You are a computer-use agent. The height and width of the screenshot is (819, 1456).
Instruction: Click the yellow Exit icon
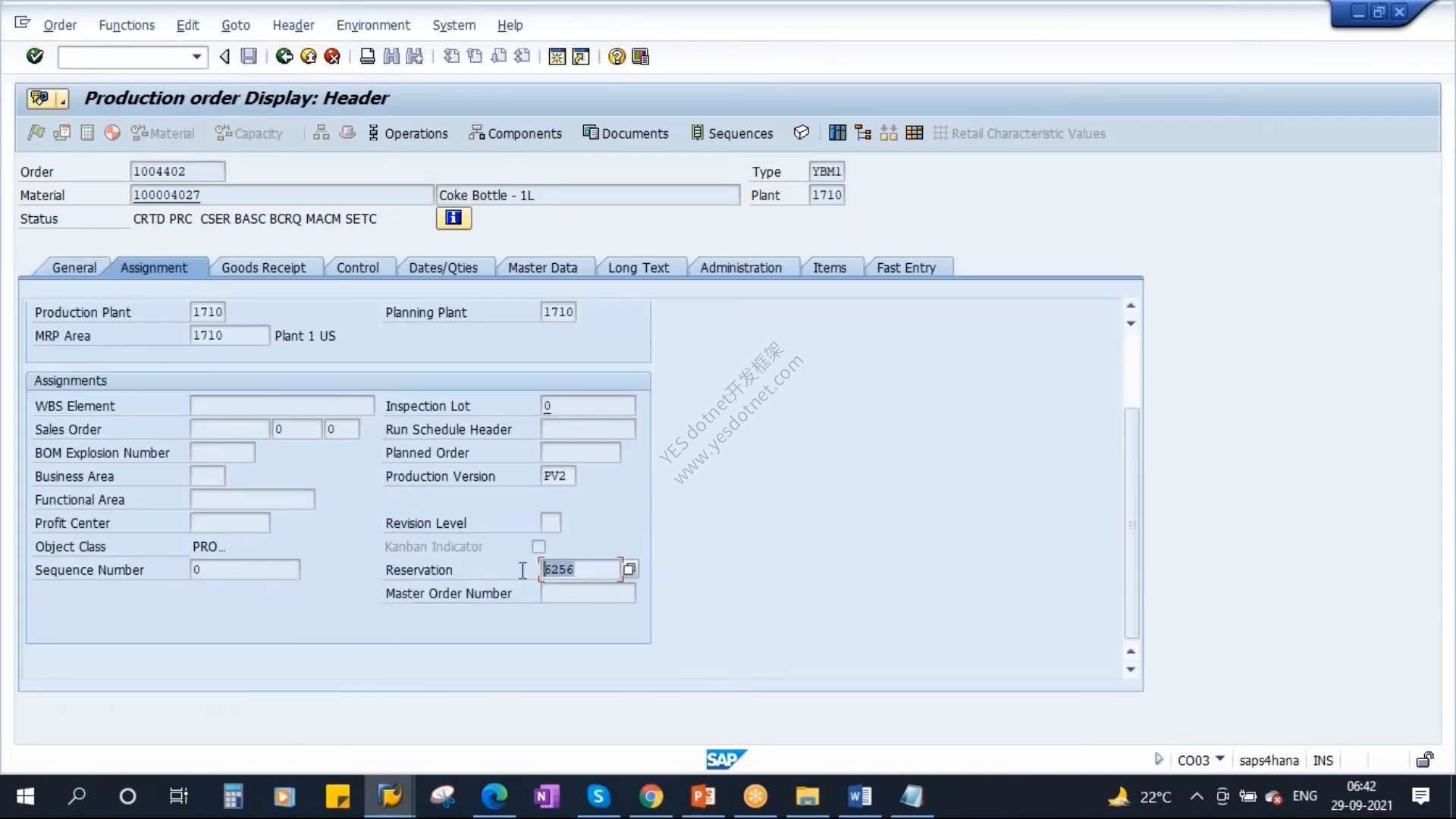309,56
